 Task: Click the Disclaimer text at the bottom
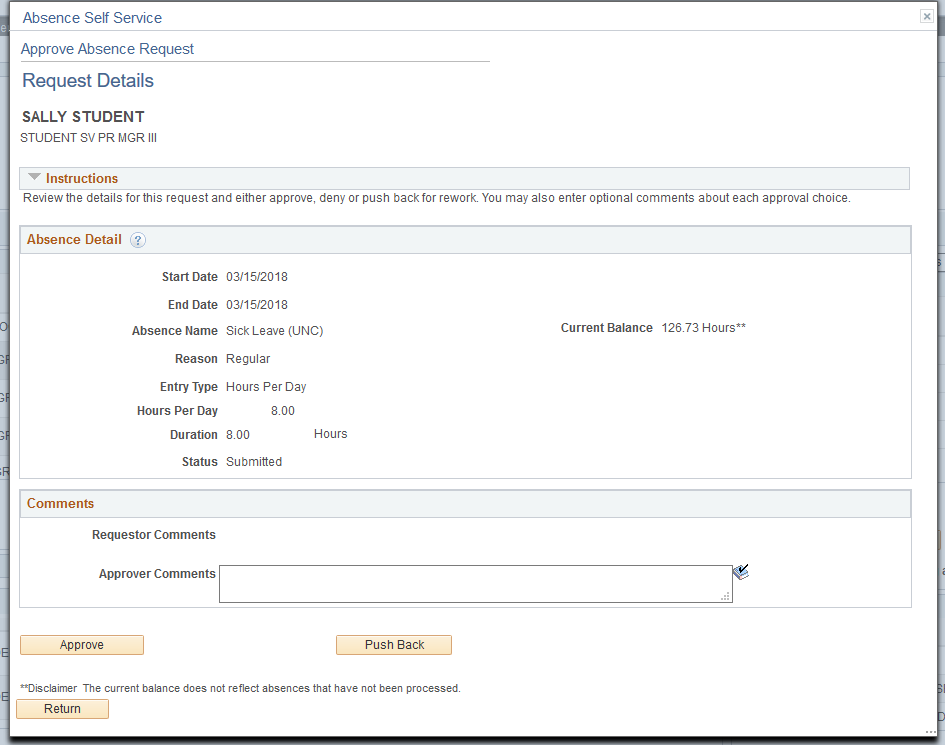(240, 688)
